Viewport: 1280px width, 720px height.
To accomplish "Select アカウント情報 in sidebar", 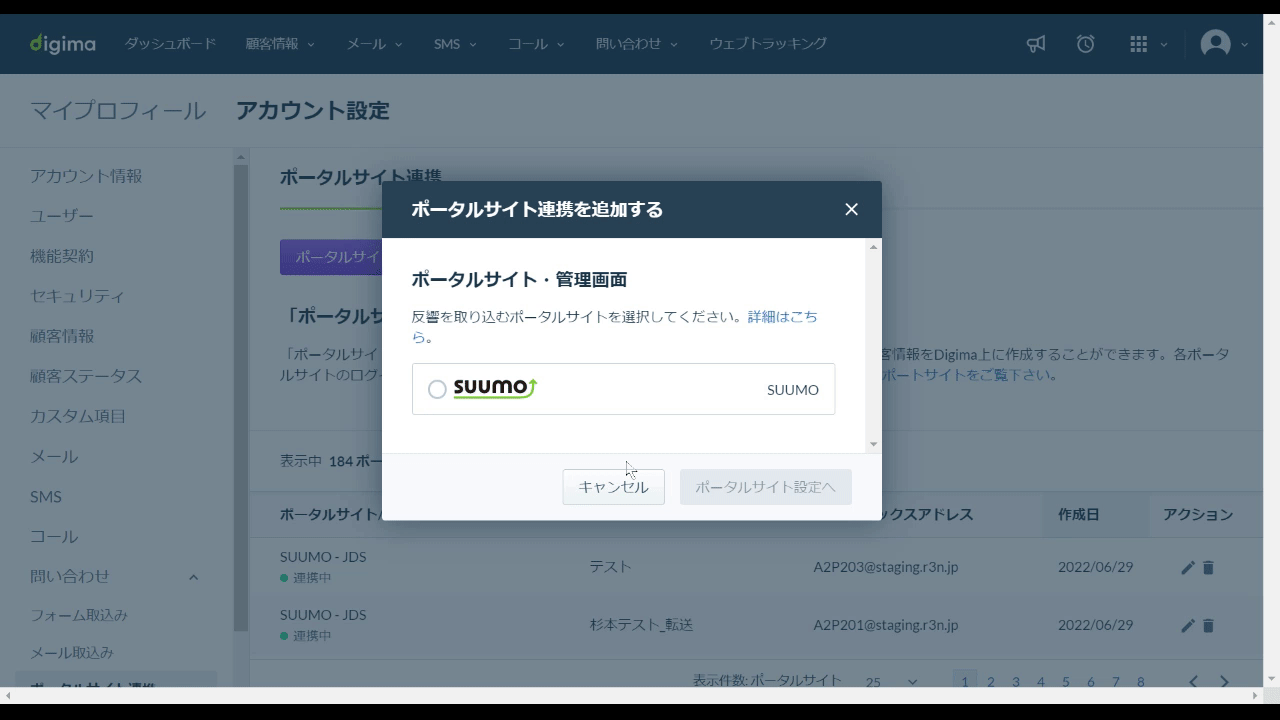I will 86,176.
